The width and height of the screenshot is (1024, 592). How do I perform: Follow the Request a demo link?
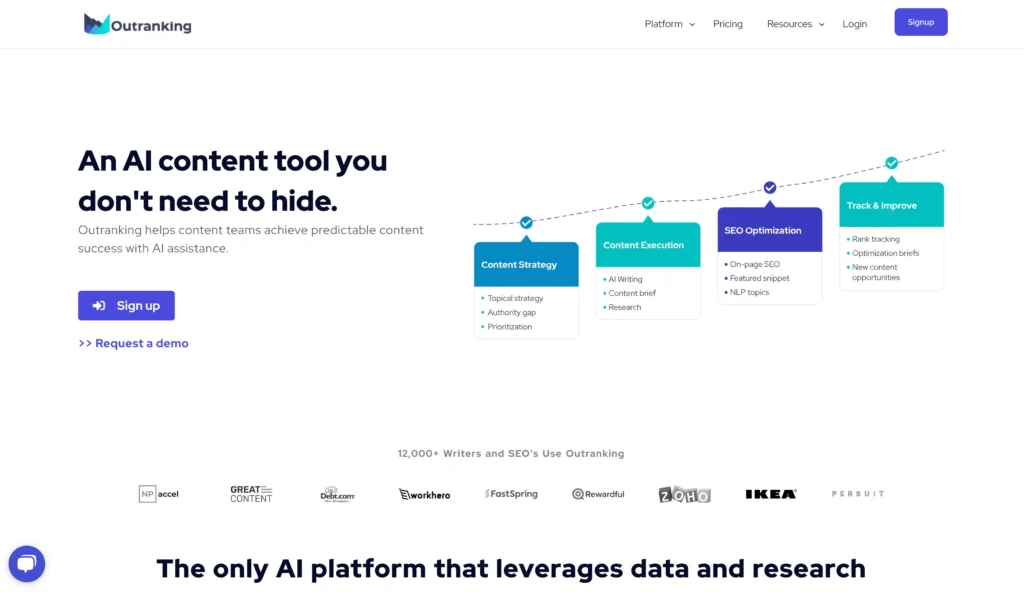pyautogui.click(x=133, y=343)
